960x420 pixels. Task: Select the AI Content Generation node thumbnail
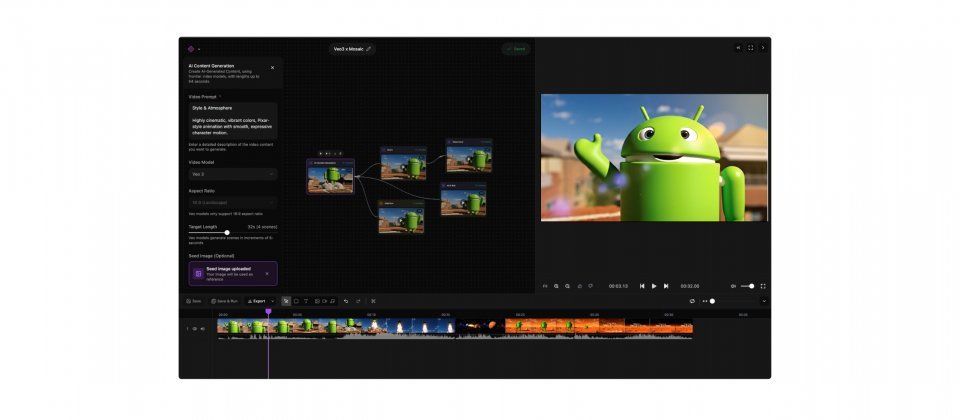click(x=331, y=179)
